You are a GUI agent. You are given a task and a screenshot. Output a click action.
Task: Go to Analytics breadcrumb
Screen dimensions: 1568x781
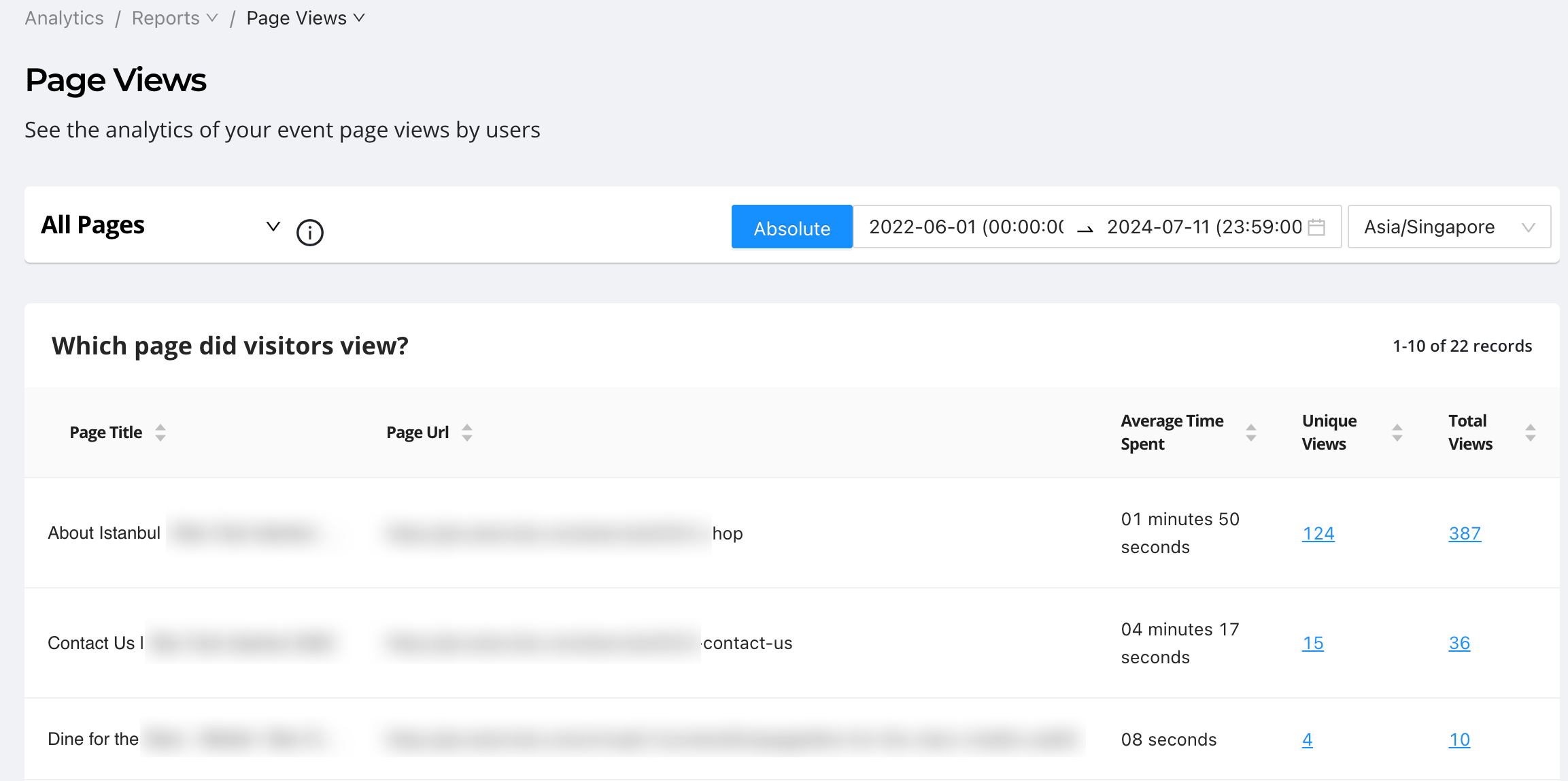65,18
